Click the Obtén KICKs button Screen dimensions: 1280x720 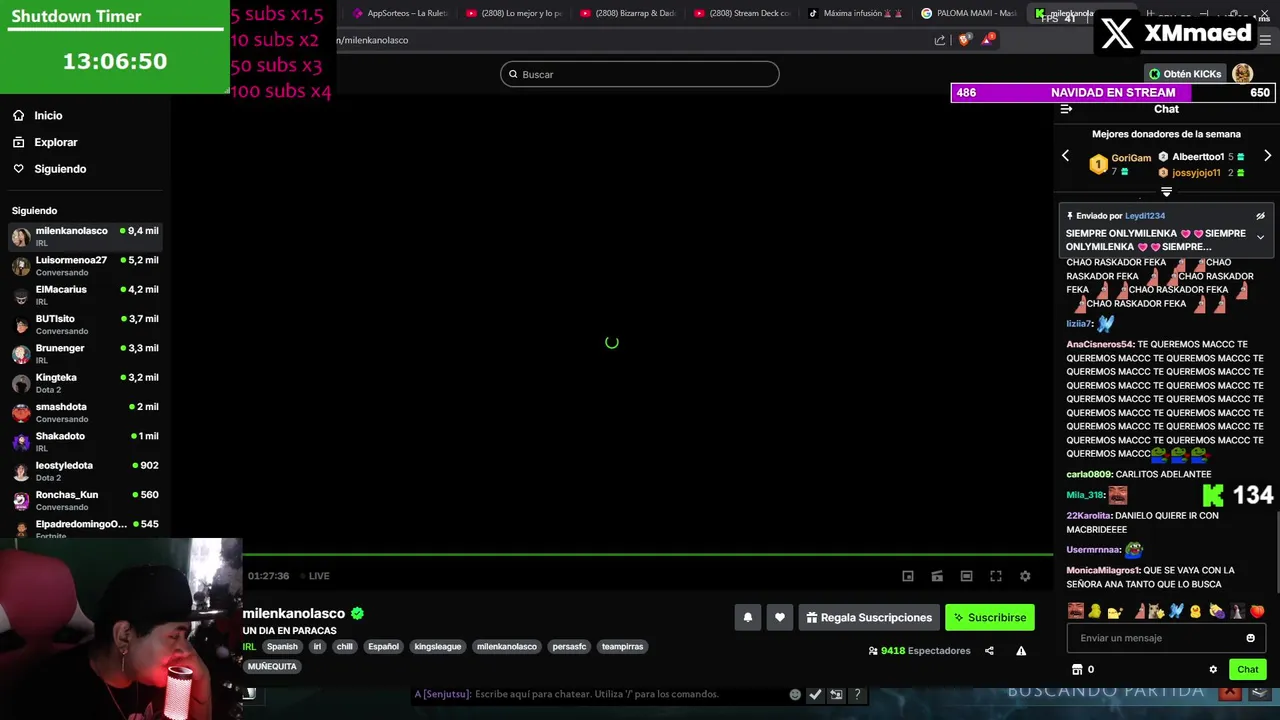[x=1185, y=74]
